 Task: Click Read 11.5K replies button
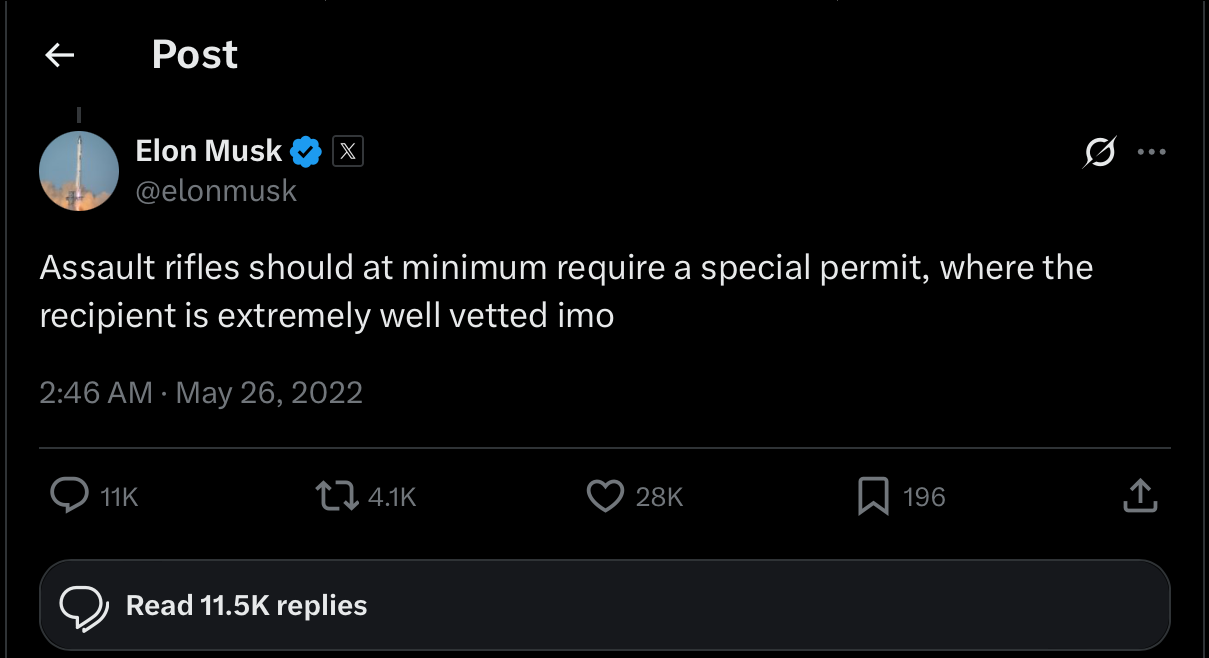point(604,606)
